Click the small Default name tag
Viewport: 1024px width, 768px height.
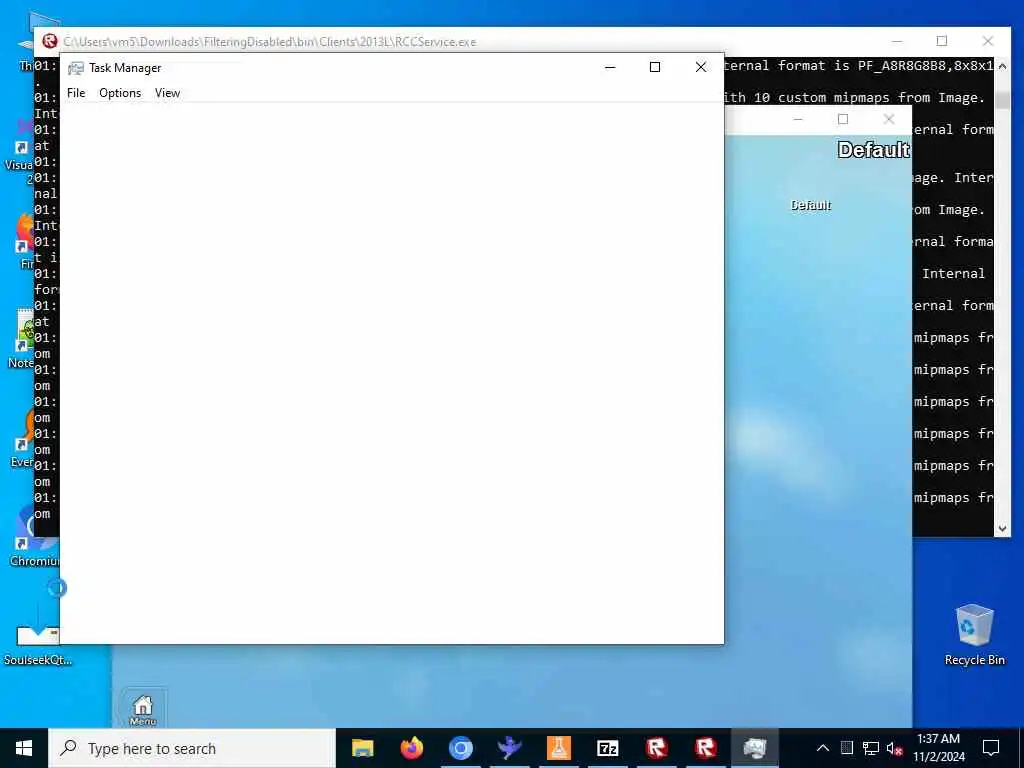coord(810,205)
